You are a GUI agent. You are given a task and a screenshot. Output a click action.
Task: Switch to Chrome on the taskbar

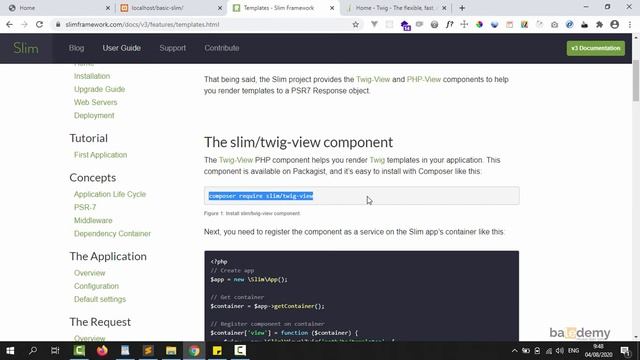point(194,351)
